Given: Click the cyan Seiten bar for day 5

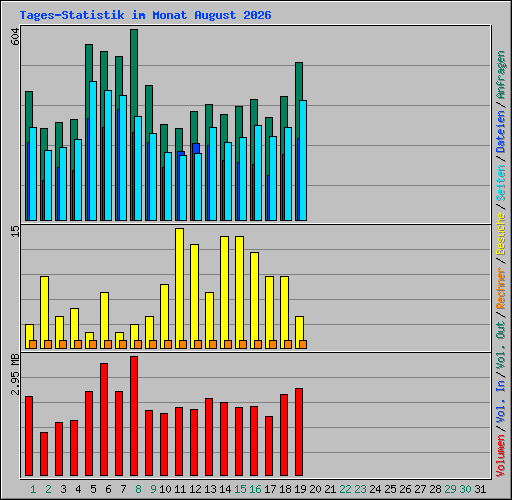Looking at the screenshot, I should pyautogui.click(x=93, y=151).
